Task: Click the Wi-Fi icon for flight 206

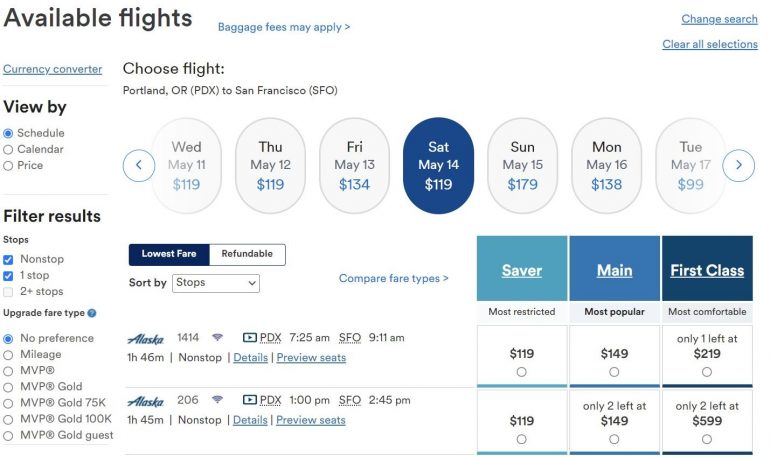Action: (218, 400)
